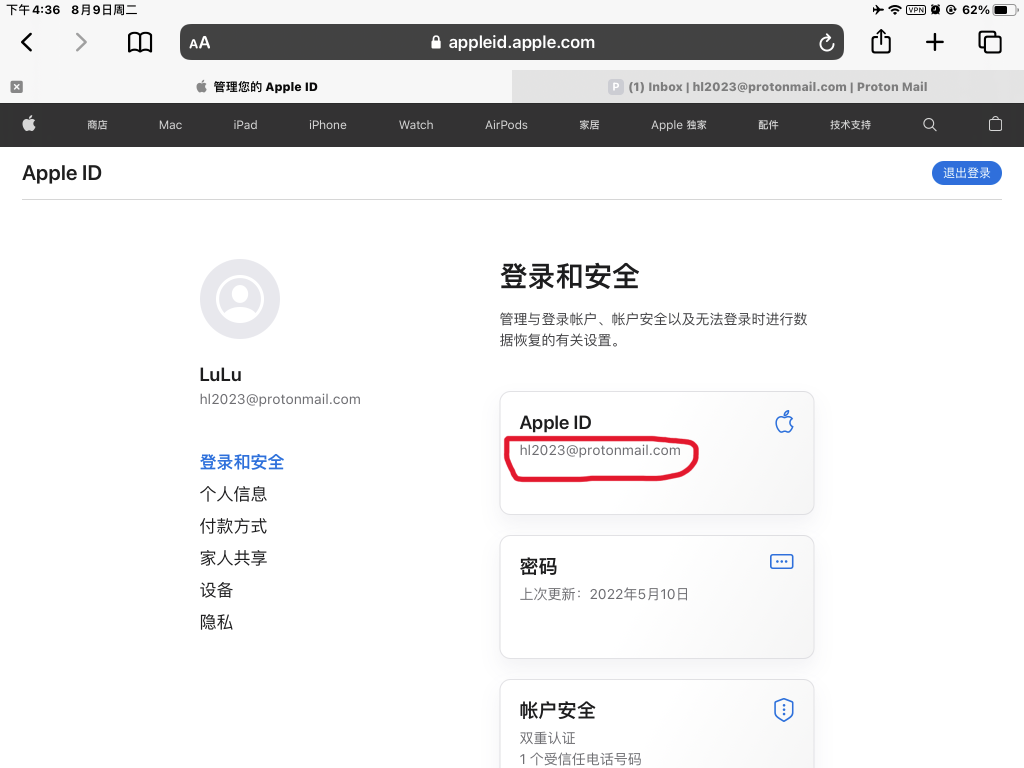The image size is (1024, 768).
Task: Select 家人共享 in the sidebar
Action: (x=233, y=558)
